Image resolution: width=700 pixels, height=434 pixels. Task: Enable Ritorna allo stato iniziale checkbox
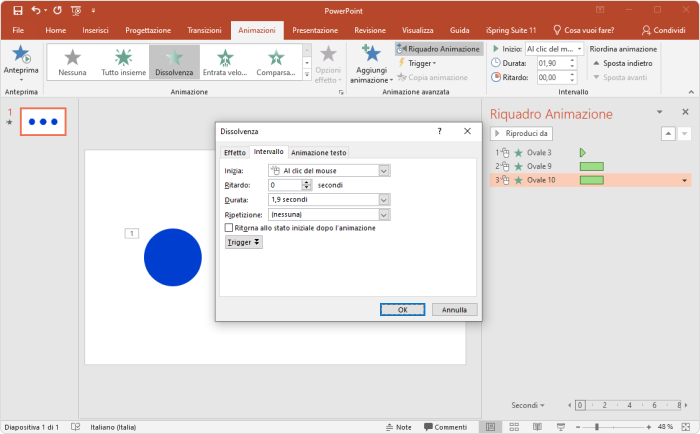[x=229, y=228]
